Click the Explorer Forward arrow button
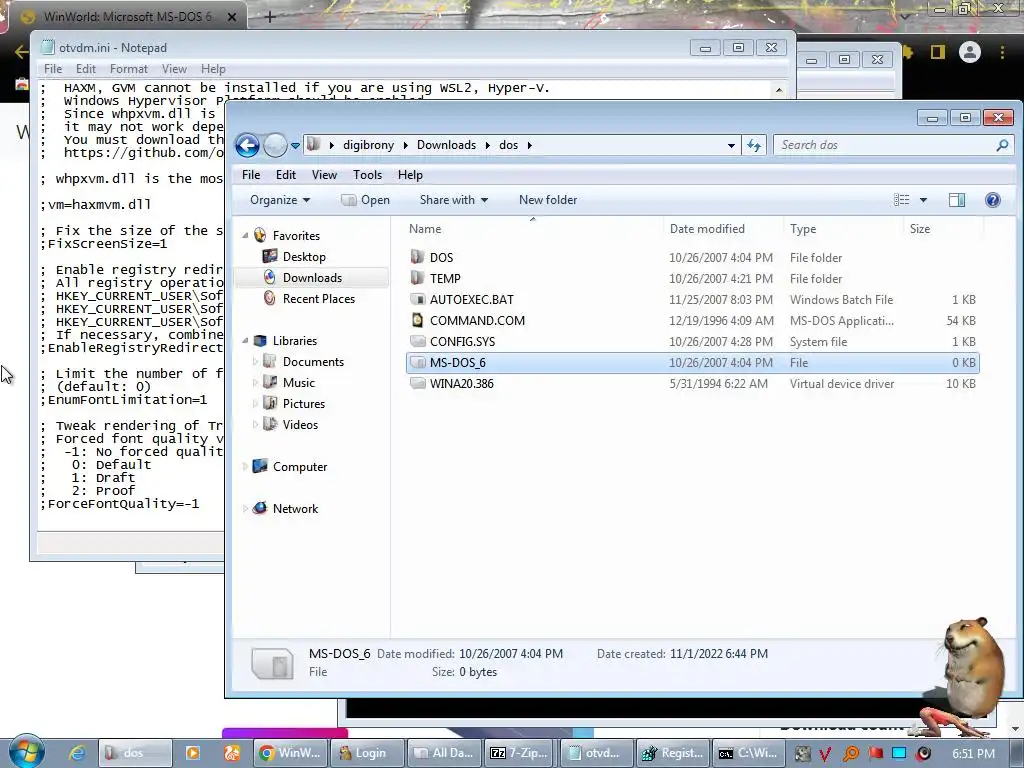 (275, 145)
